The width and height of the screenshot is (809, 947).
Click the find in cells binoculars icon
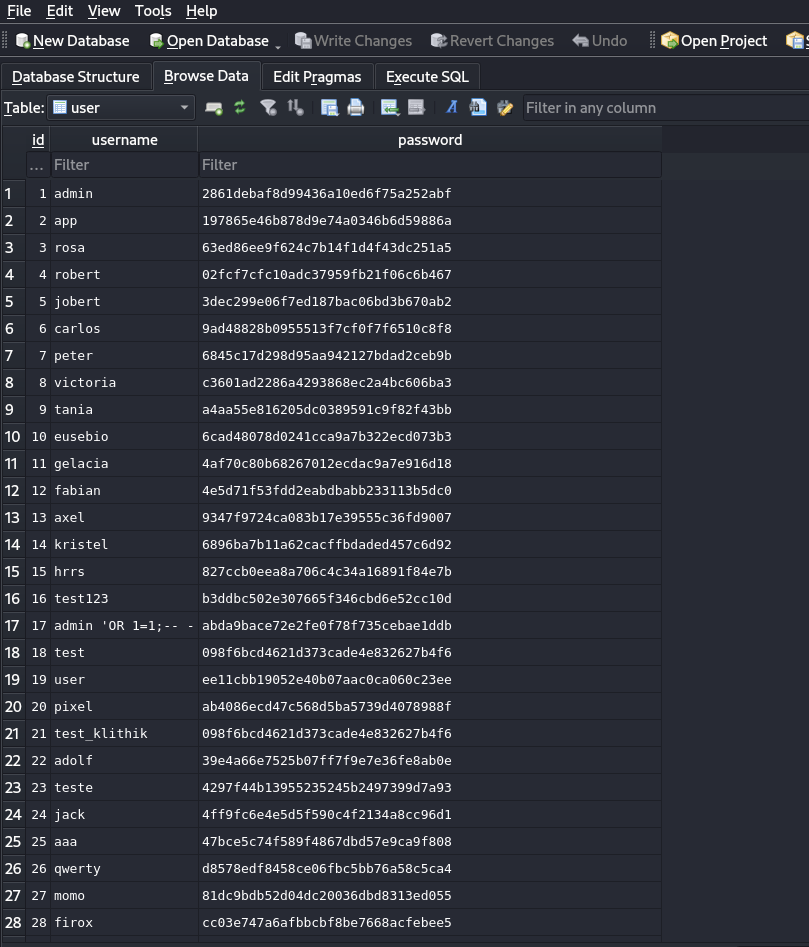pos(478,108)
